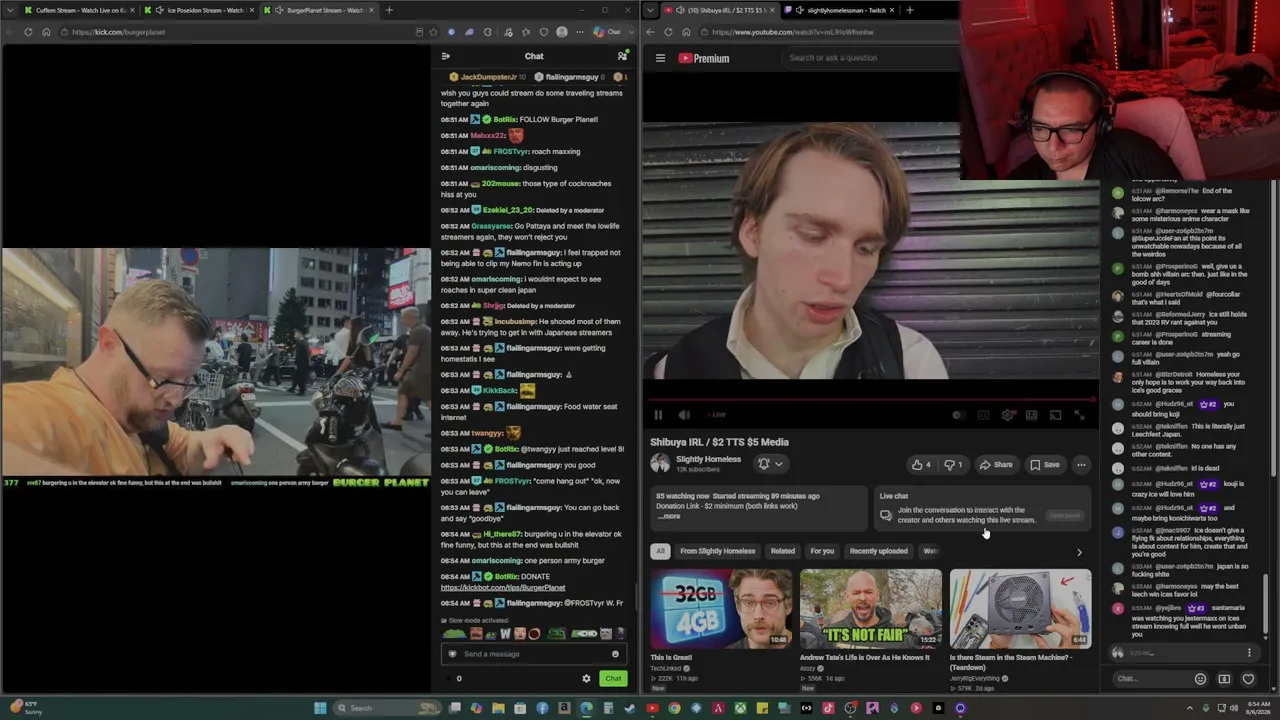Open the live chat panel

(1064, 515)
